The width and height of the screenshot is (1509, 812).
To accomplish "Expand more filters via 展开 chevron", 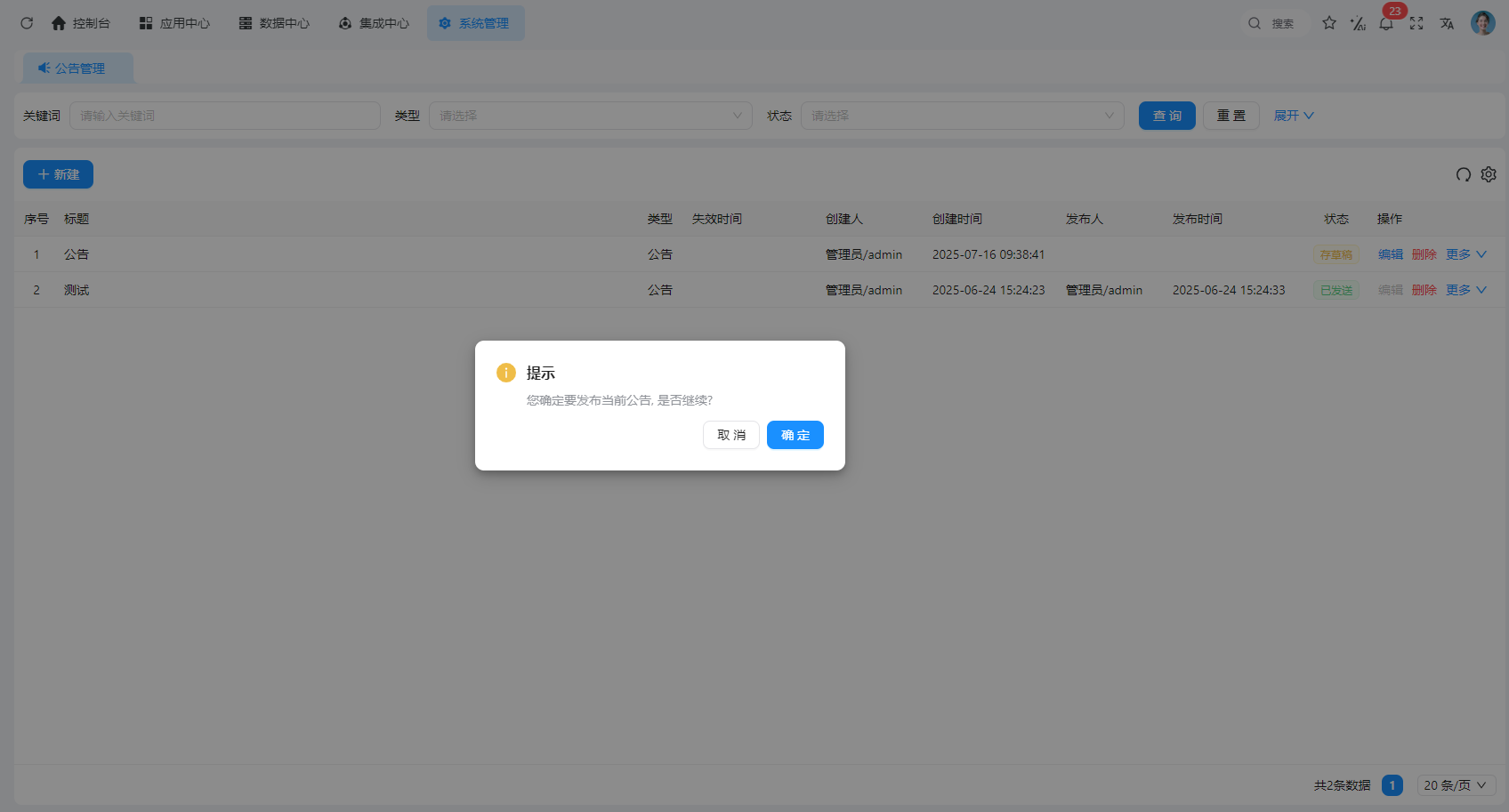I will point(1293,115).
